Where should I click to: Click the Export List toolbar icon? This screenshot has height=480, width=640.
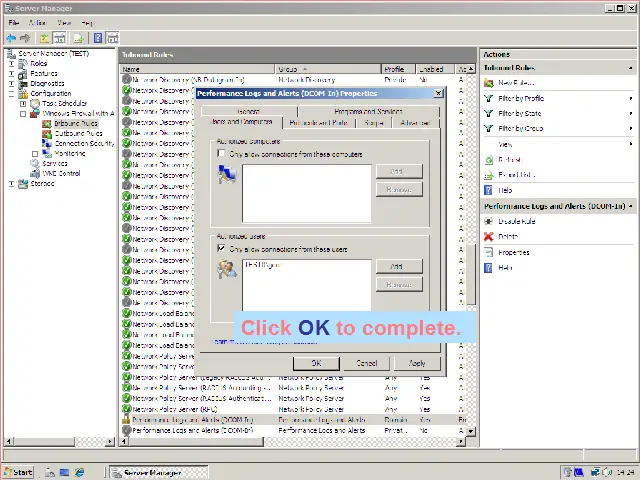pyautogui.click(x=78, y=38)
